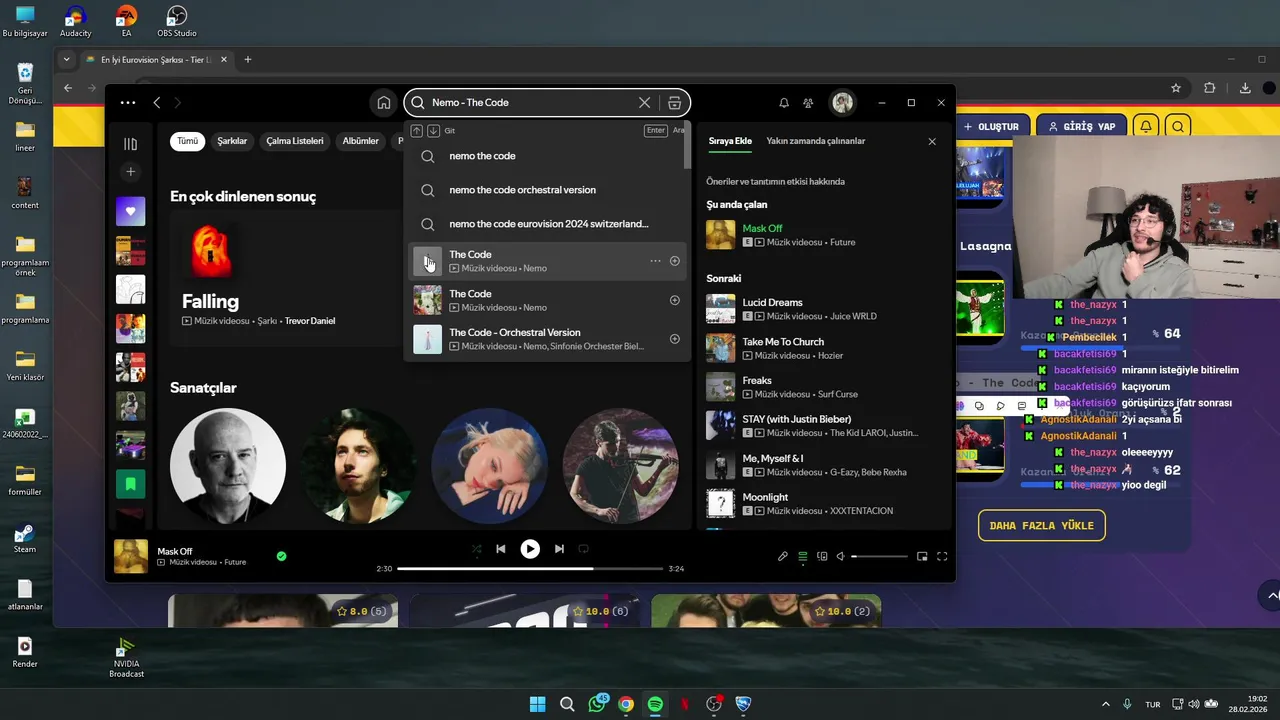The image size is (1280, 720).
Task: Open the green bookmark item in sidebar
Action: (x=130, y=484)
